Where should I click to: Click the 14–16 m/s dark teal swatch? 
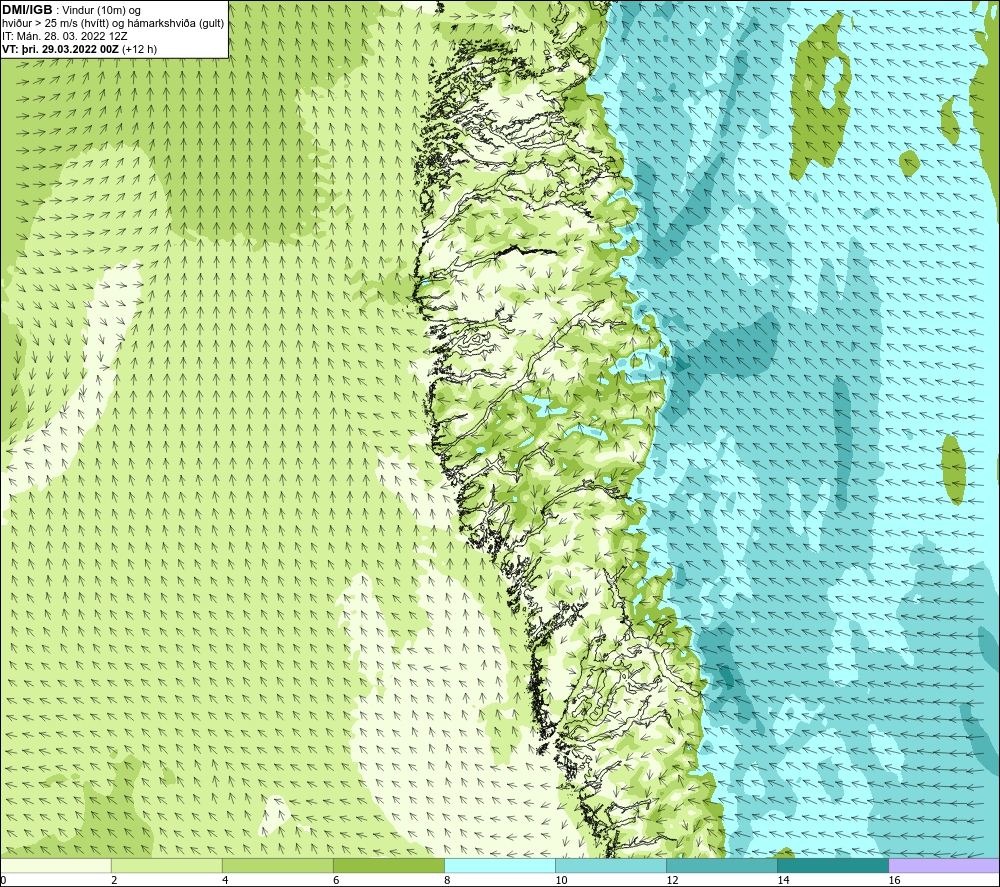833,865
